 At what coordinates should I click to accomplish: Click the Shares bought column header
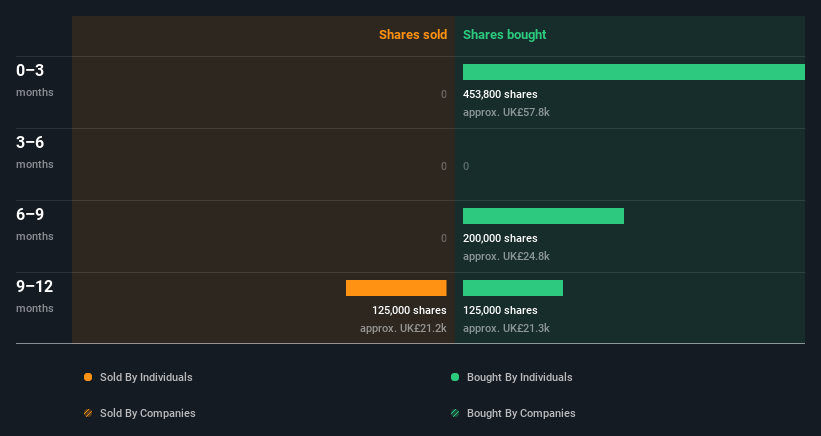(505, 35)
